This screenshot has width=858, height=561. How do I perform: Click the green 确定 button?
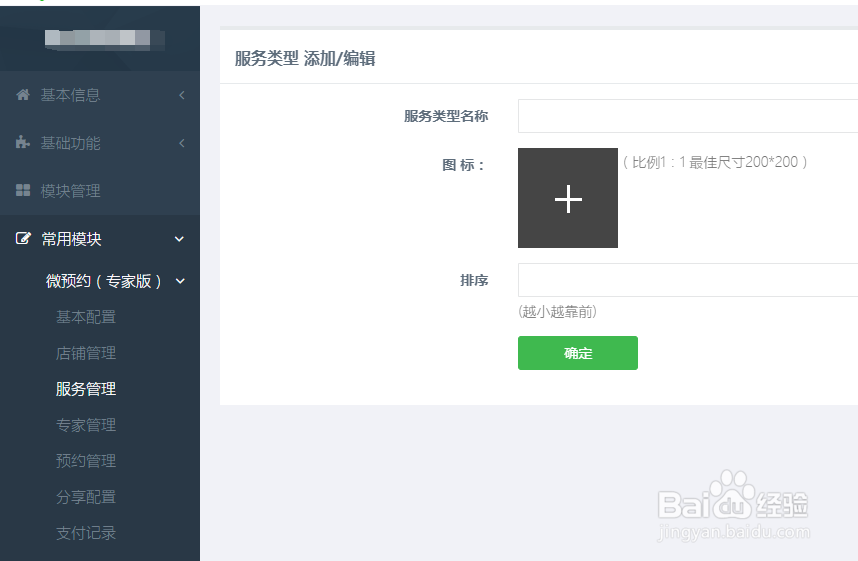[x=578, y=353]
